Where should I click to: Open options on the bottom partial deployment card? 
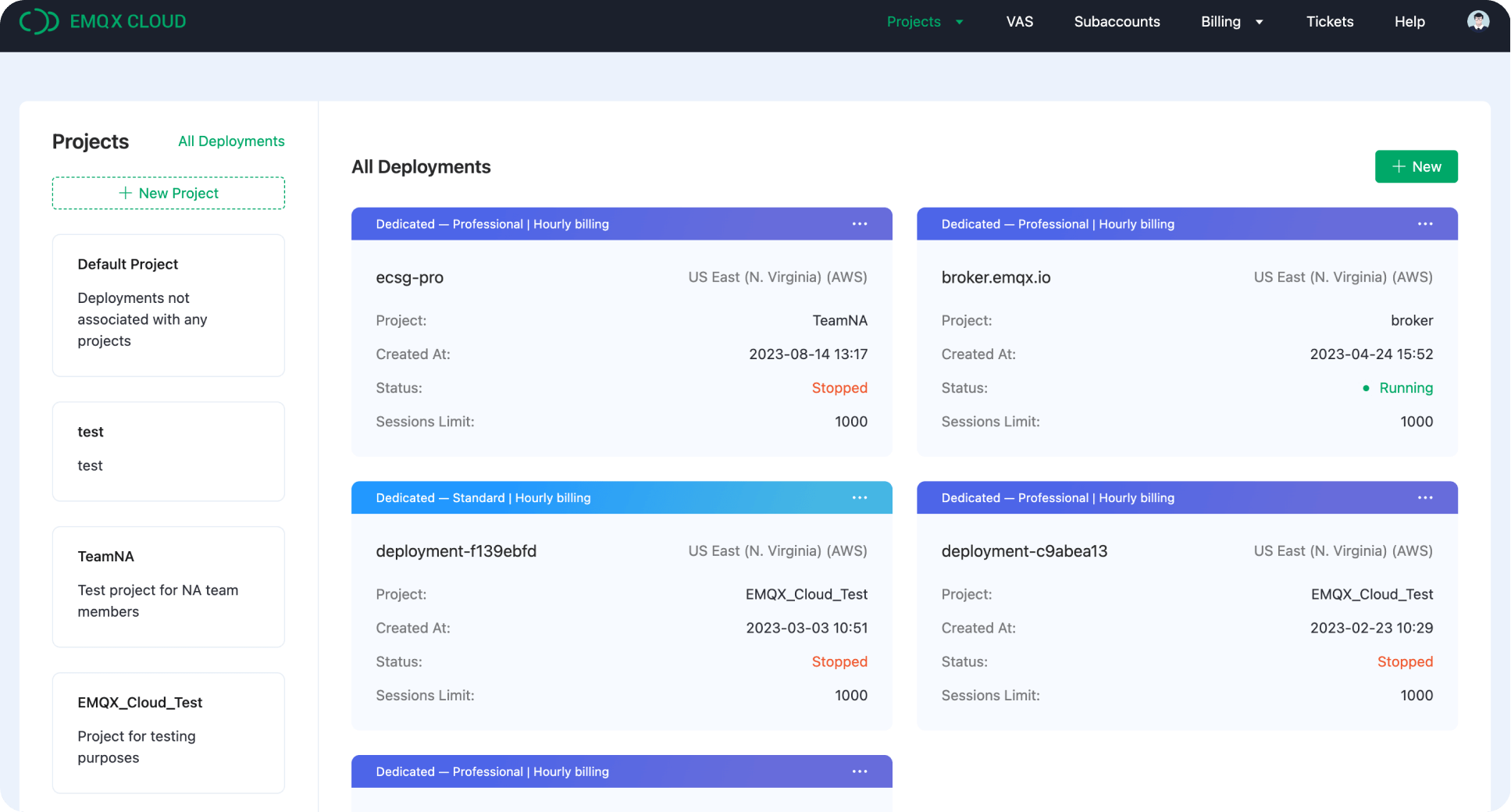coord(860,771)
